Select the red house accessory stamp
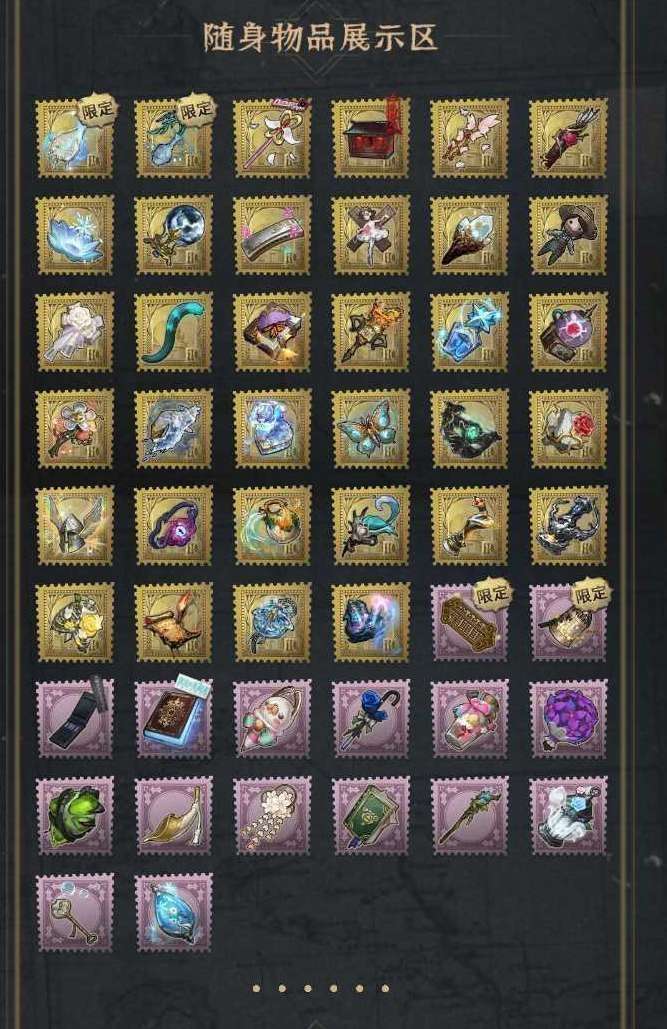667x1029 pixels. point(371,138)
